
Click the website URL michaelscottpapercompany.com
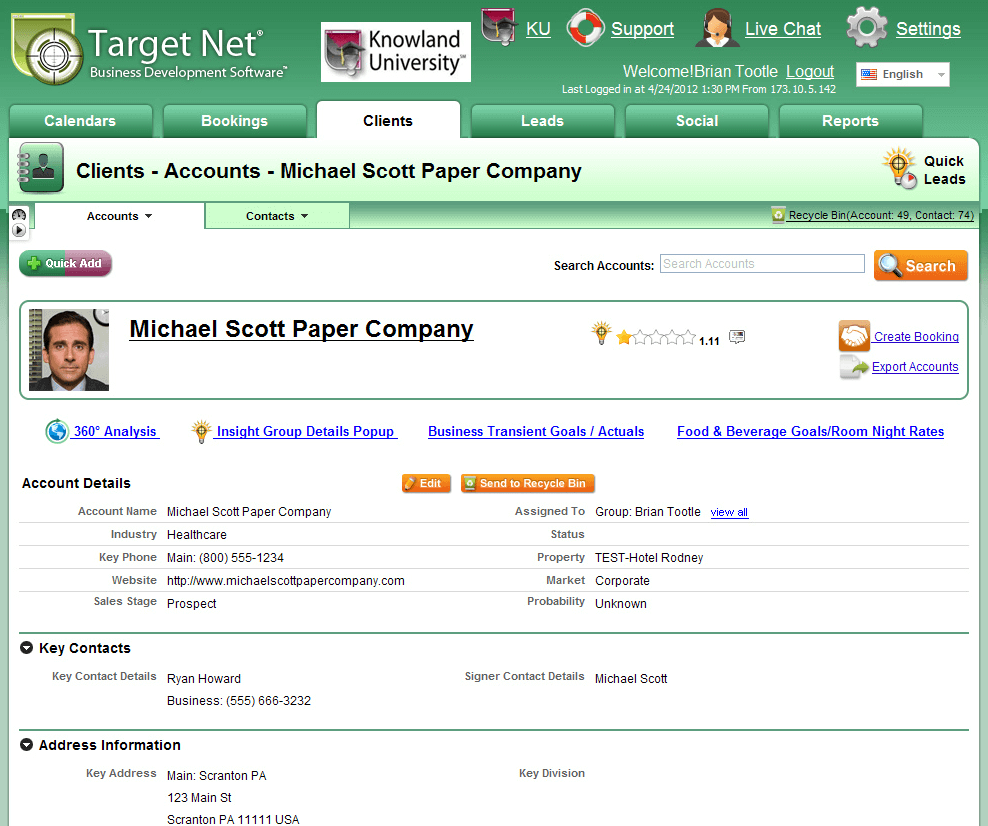[x=285, y=580]
